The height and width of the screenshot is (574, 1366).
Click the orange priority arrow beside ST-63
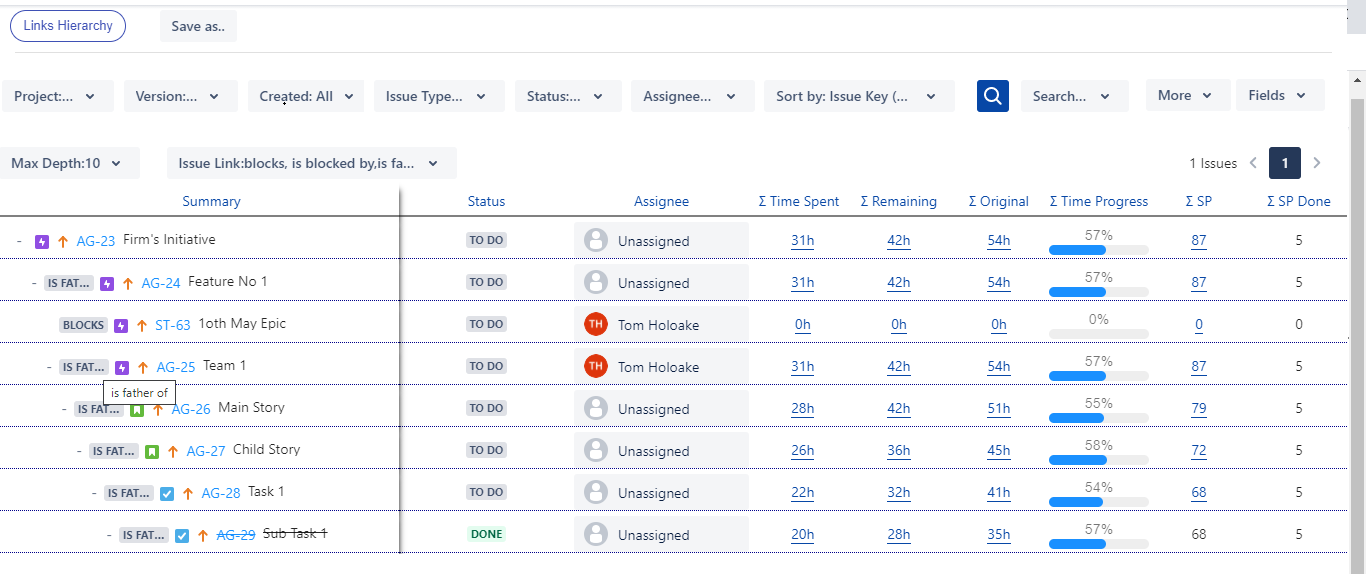(141, 326)
